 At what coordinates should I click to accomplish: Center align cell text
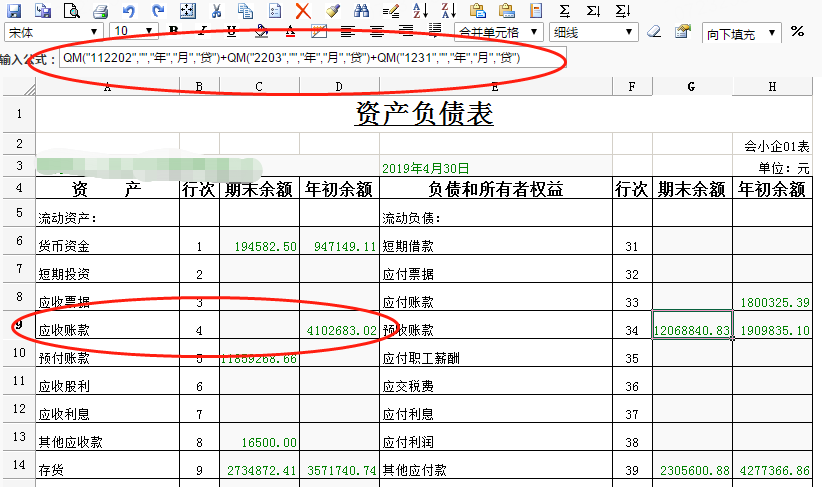coord(377,32)
